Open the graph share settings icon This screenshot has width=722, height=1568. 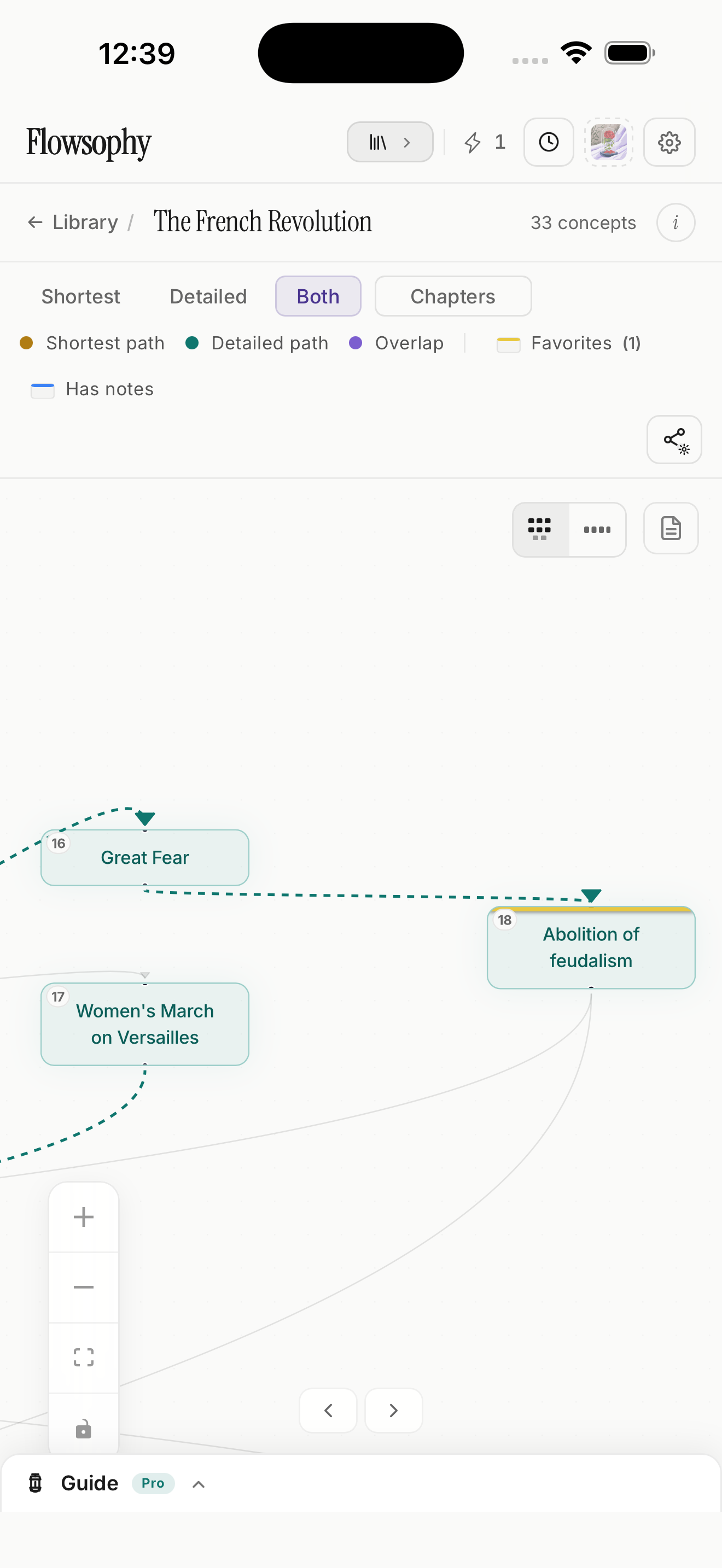tap(674, 440)
